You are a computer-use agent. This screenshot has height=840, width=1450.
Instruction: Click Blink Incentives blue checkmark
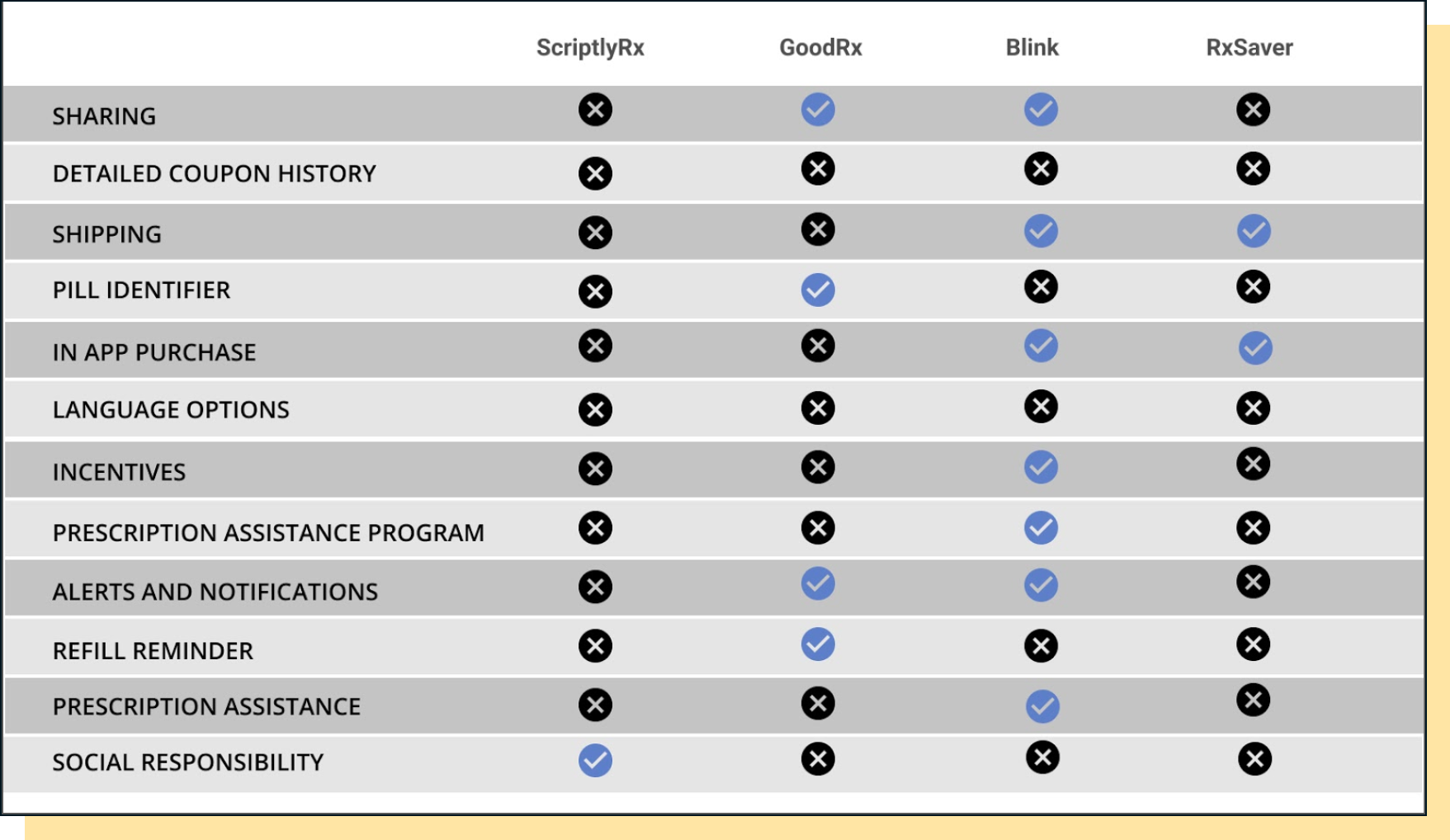pos(1041,467)
